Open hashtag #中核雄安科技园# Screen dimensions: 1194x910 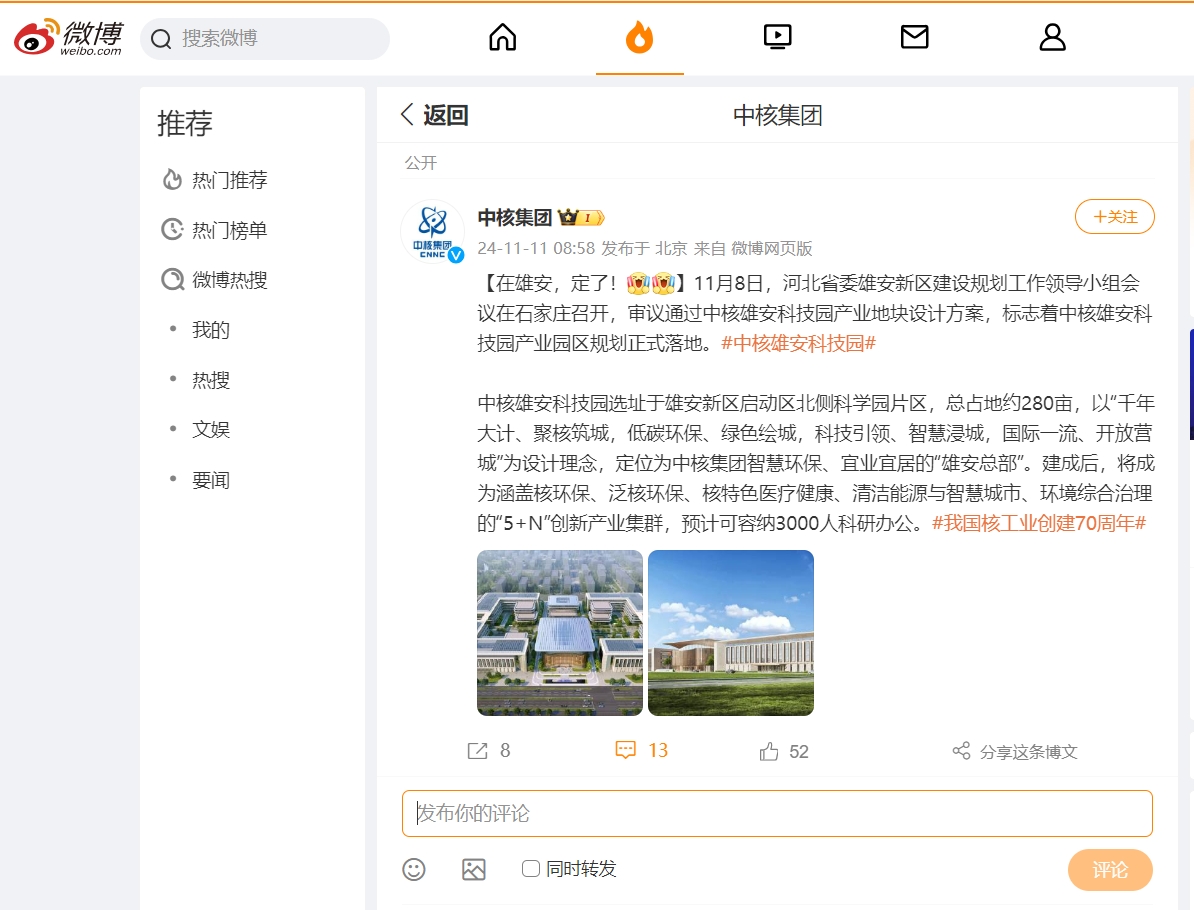[x=799, y=343]
